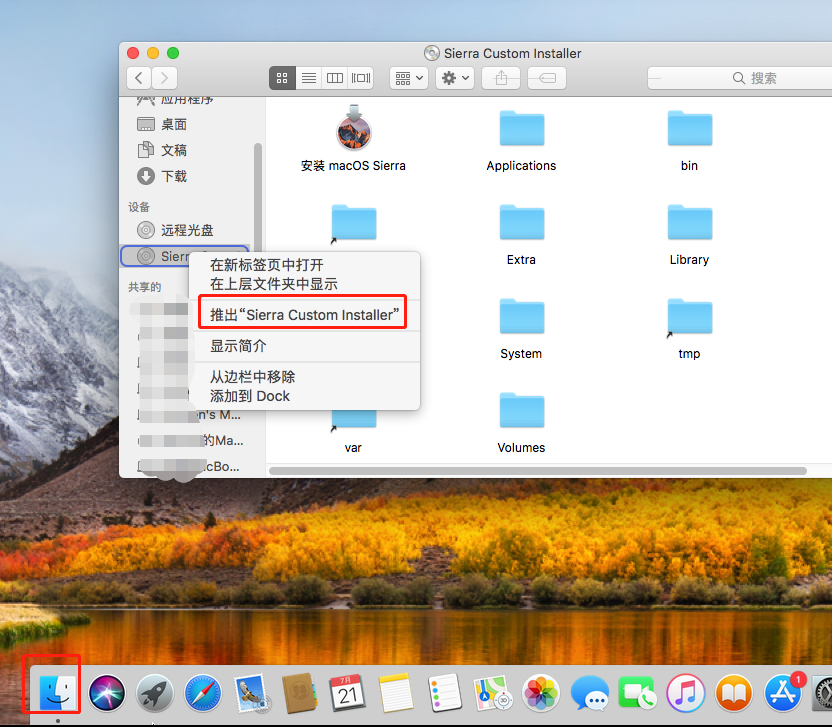Click the horizontal scrollbar in file area
This screenshot has height=727, width=832.
(538, 471)
